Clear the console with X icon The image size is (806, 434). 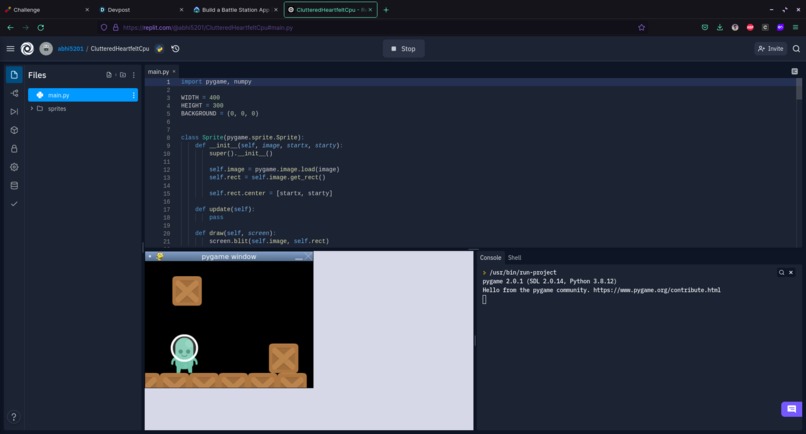pyautogui.click(x=791, y=273)
